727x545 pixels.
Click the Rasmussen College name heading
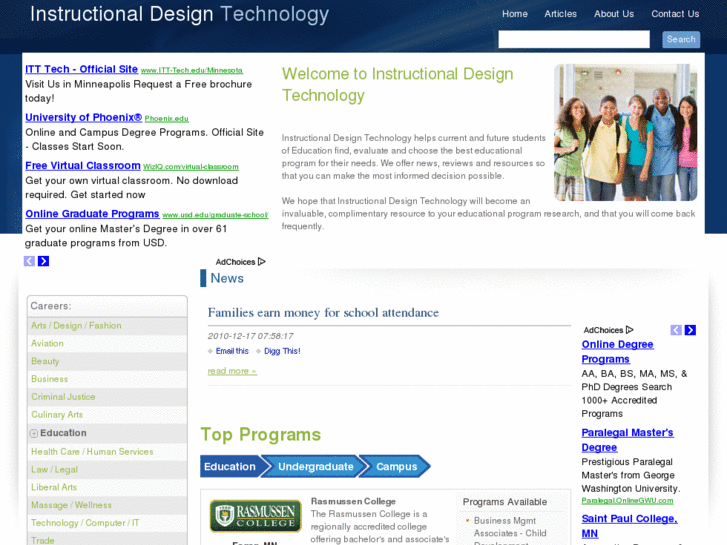pos(353,501)
